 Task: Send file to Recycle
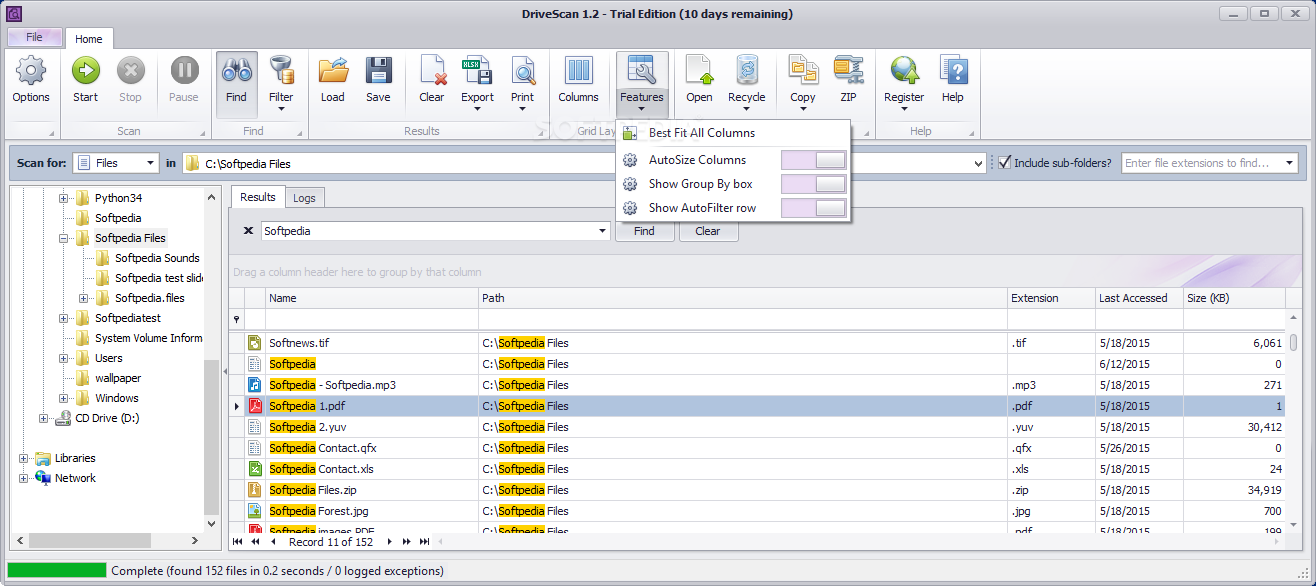coord(746,85)
